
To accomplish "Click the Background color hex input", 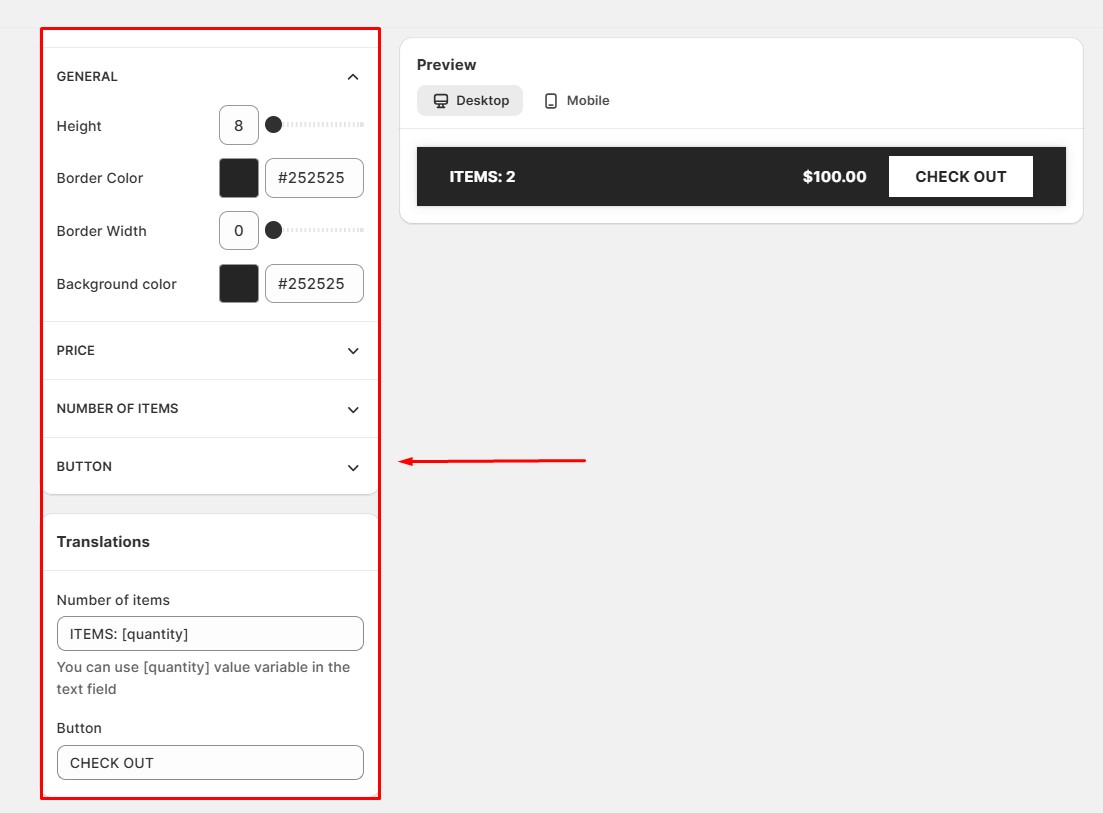I will 314,284.
